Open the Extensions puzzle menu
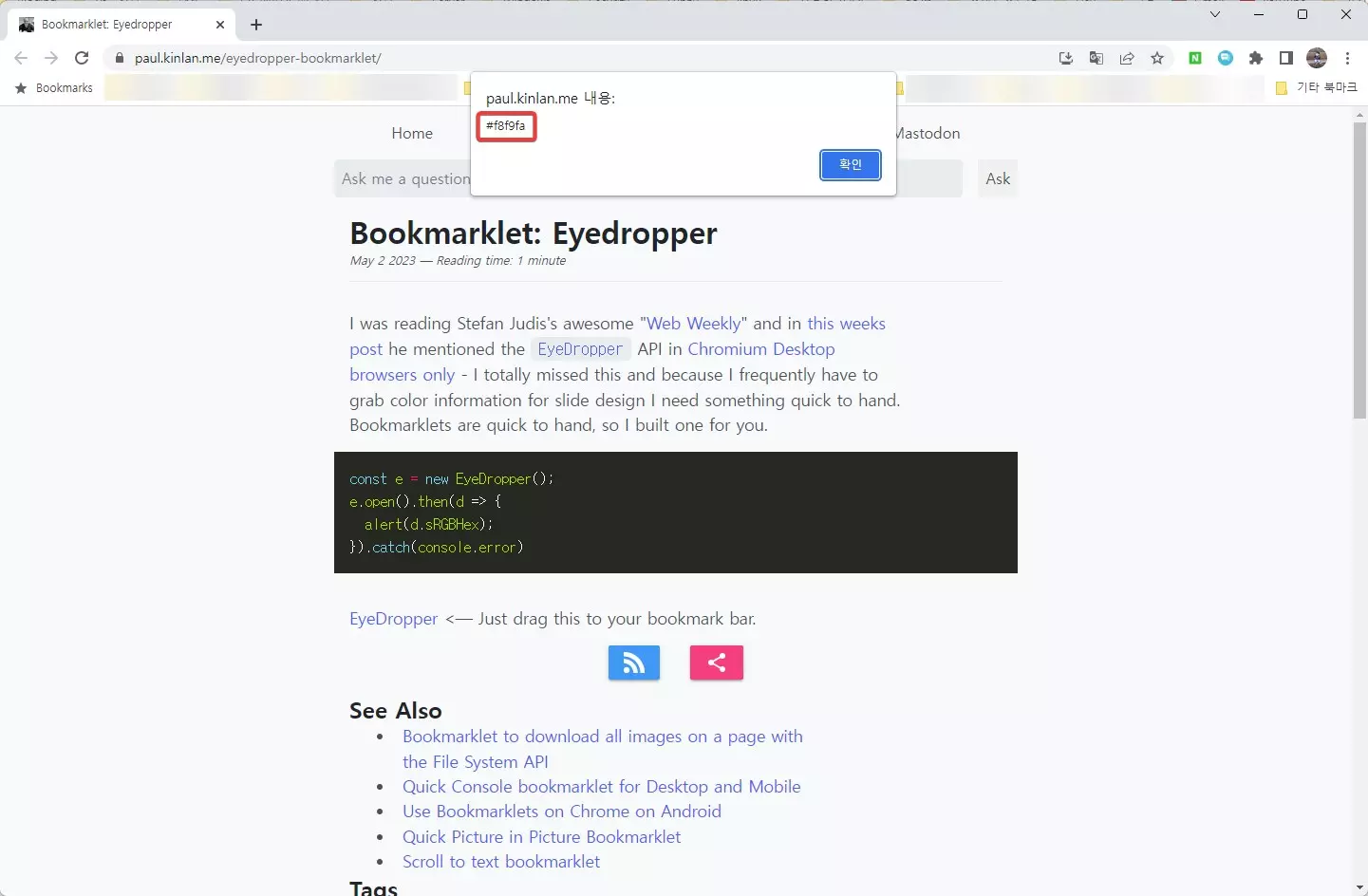 (x=1256, y=58)
